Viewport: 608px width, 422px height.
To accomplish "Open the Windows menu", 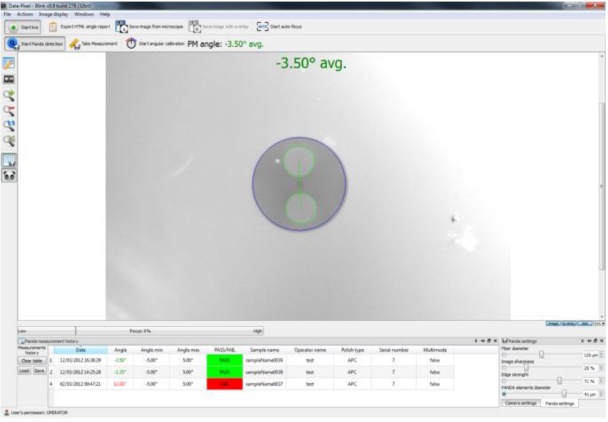I will coord(84,14).
